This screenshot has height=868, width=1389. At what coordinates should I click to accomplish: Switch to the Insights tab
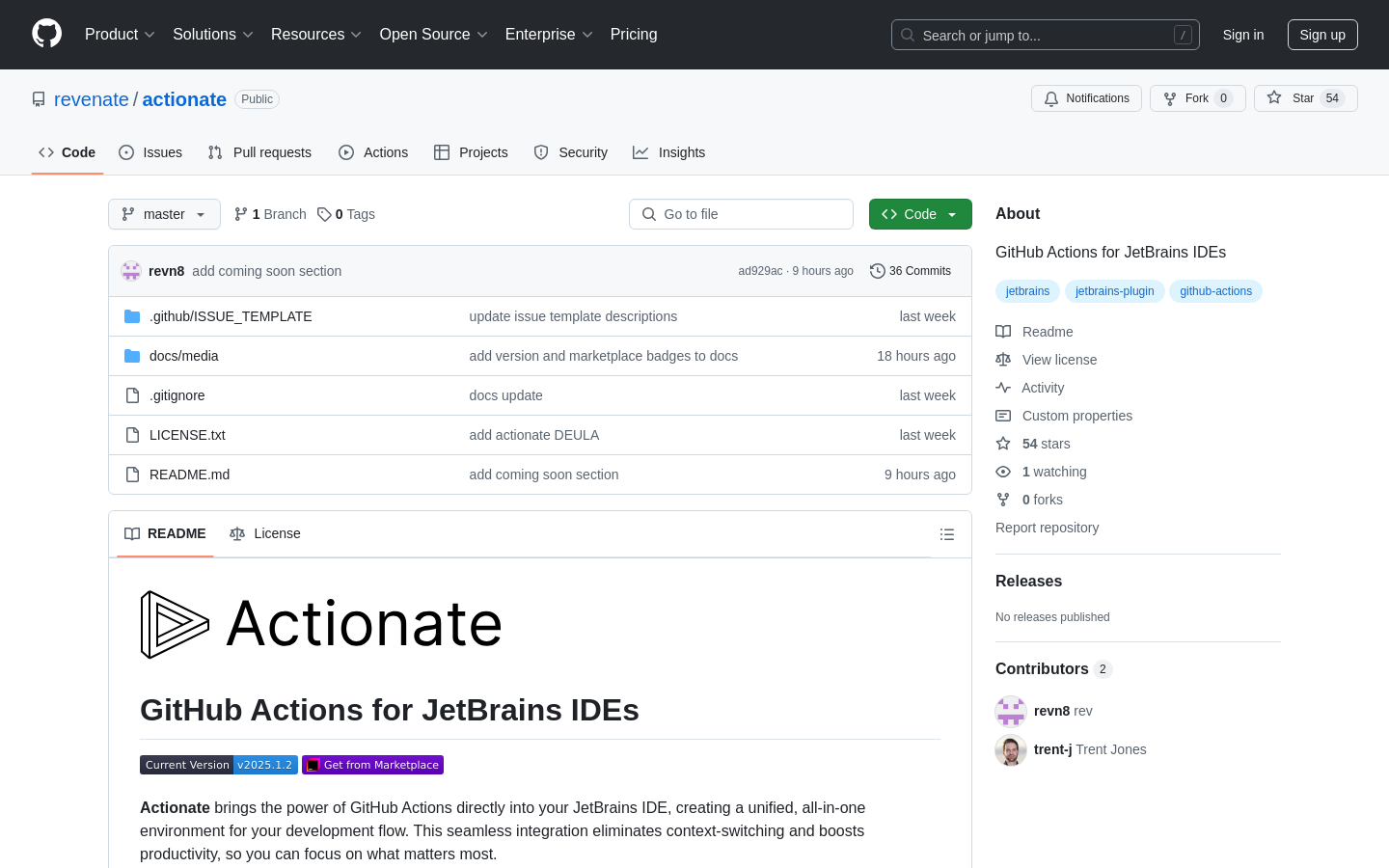tap(669, 152)
